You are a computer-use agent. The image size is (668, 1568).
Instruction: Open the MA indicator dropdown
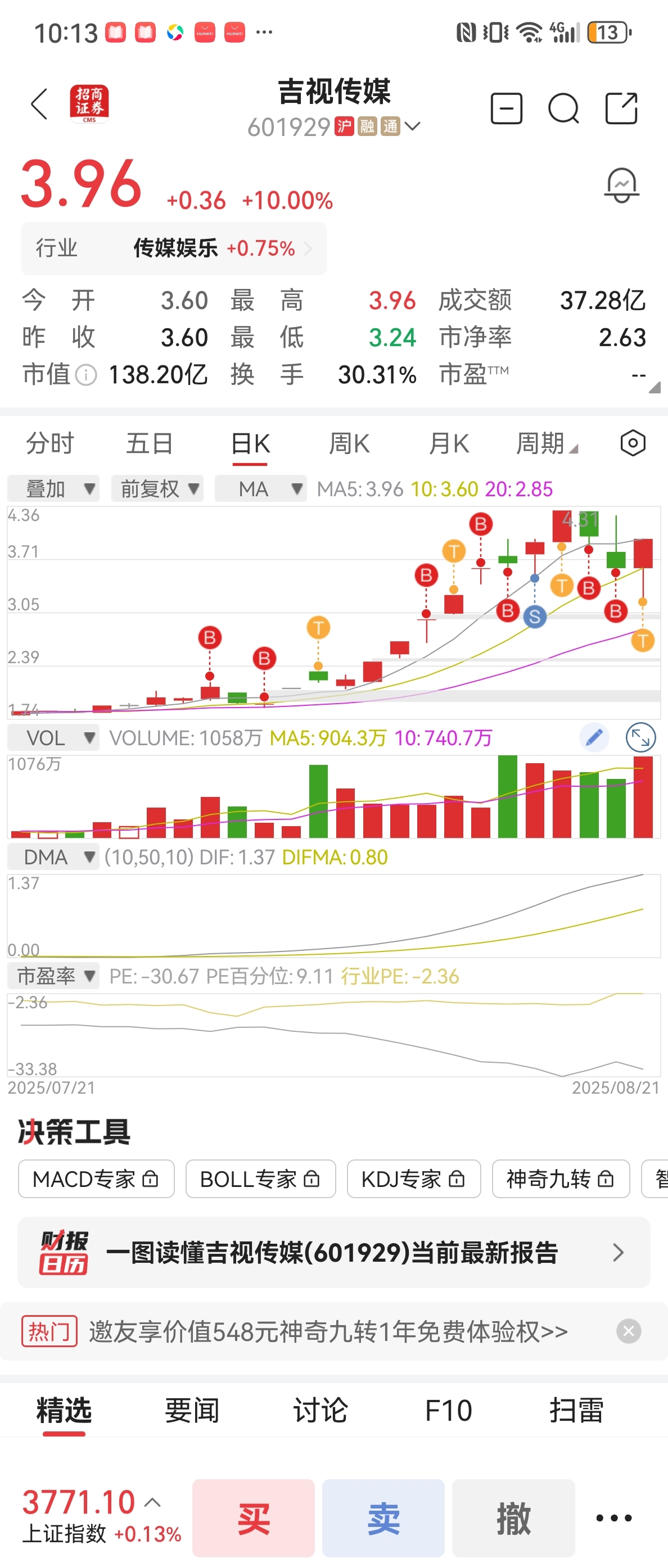261,488
